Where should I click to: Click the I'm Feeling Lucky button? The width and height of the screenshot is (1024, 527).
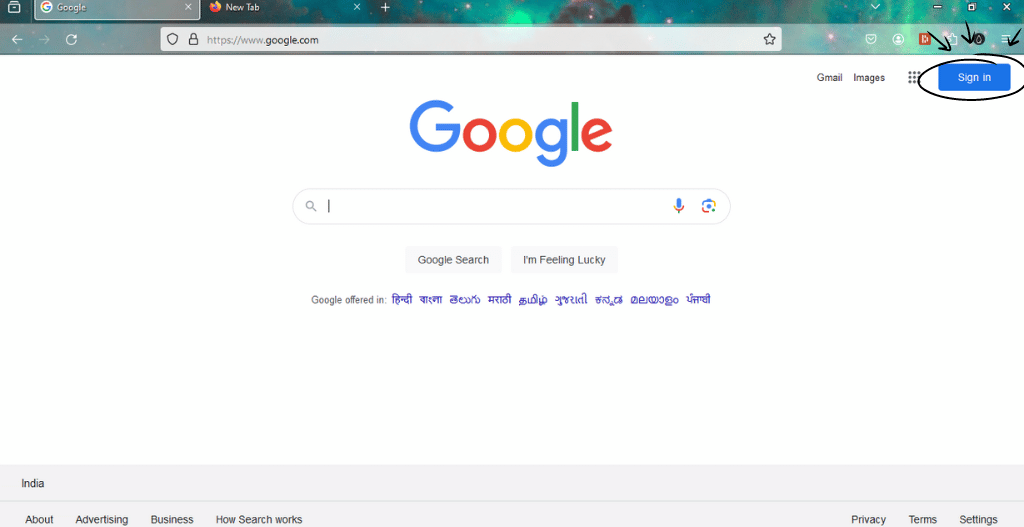pyautogui.click(x=564, y=260)
